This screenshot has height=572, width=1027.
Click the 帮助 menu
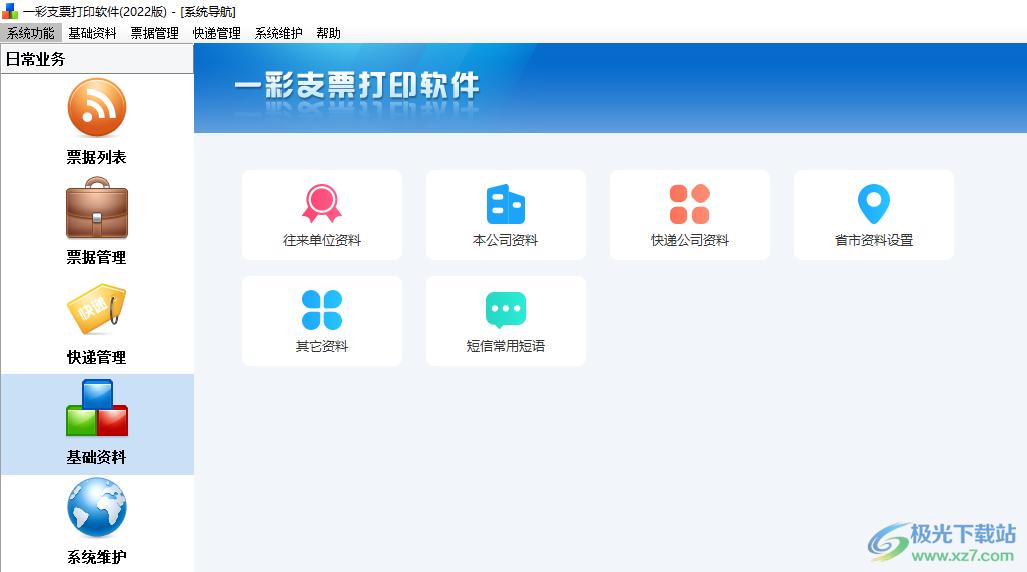(x=328, y=33)
